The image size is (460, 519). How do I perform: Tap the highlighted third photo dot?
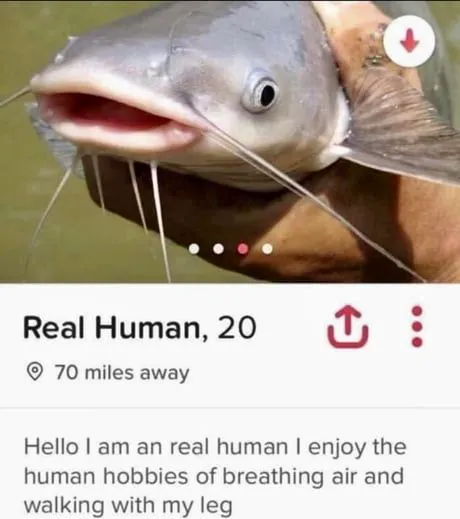(243, 249)
